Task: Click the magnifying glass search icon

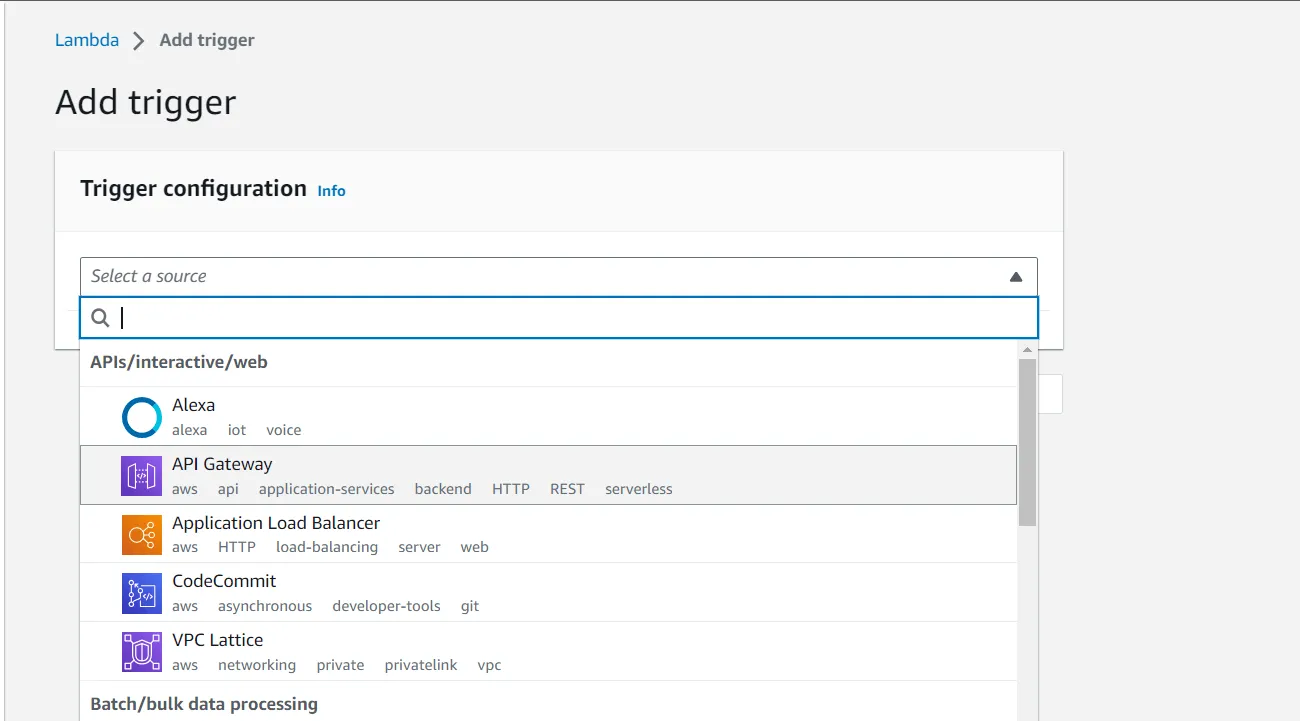Action: [100, 318]
